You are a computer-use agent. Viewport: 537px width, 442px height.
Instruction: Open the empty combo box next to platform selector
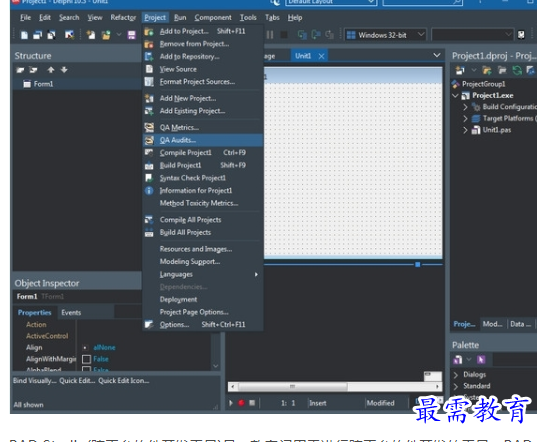click(509, 35)
